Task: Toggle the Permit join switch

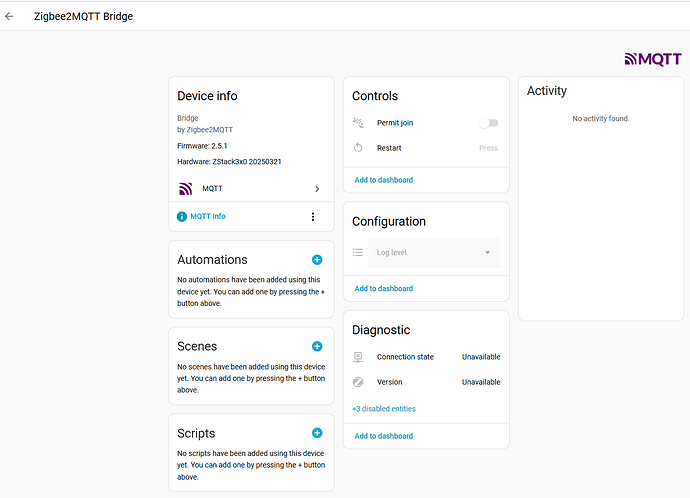Action: pyautogui.click(x=488, y=123)
